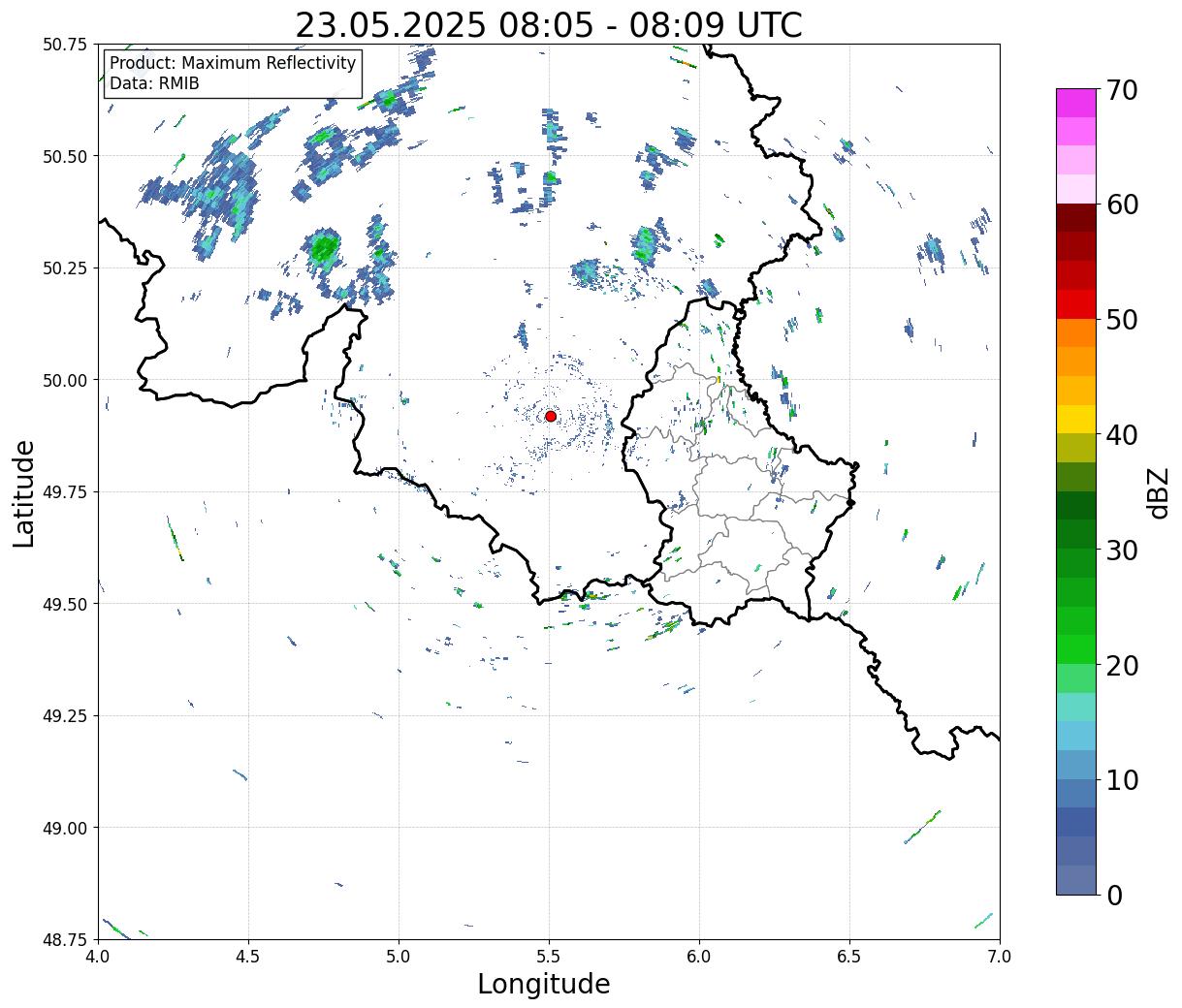Click the red radar location marker

tap(551, 416)
